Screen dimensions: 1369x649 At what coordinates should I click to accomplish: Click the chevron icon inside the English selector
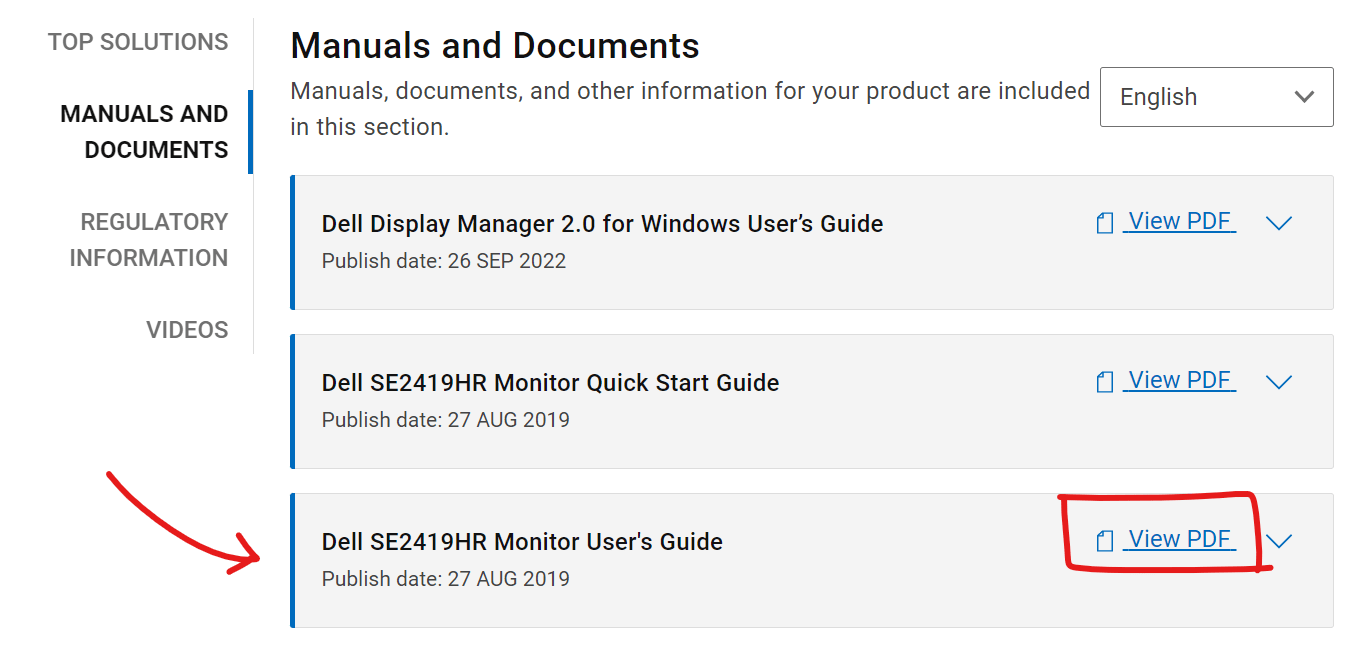(1304, 96)
